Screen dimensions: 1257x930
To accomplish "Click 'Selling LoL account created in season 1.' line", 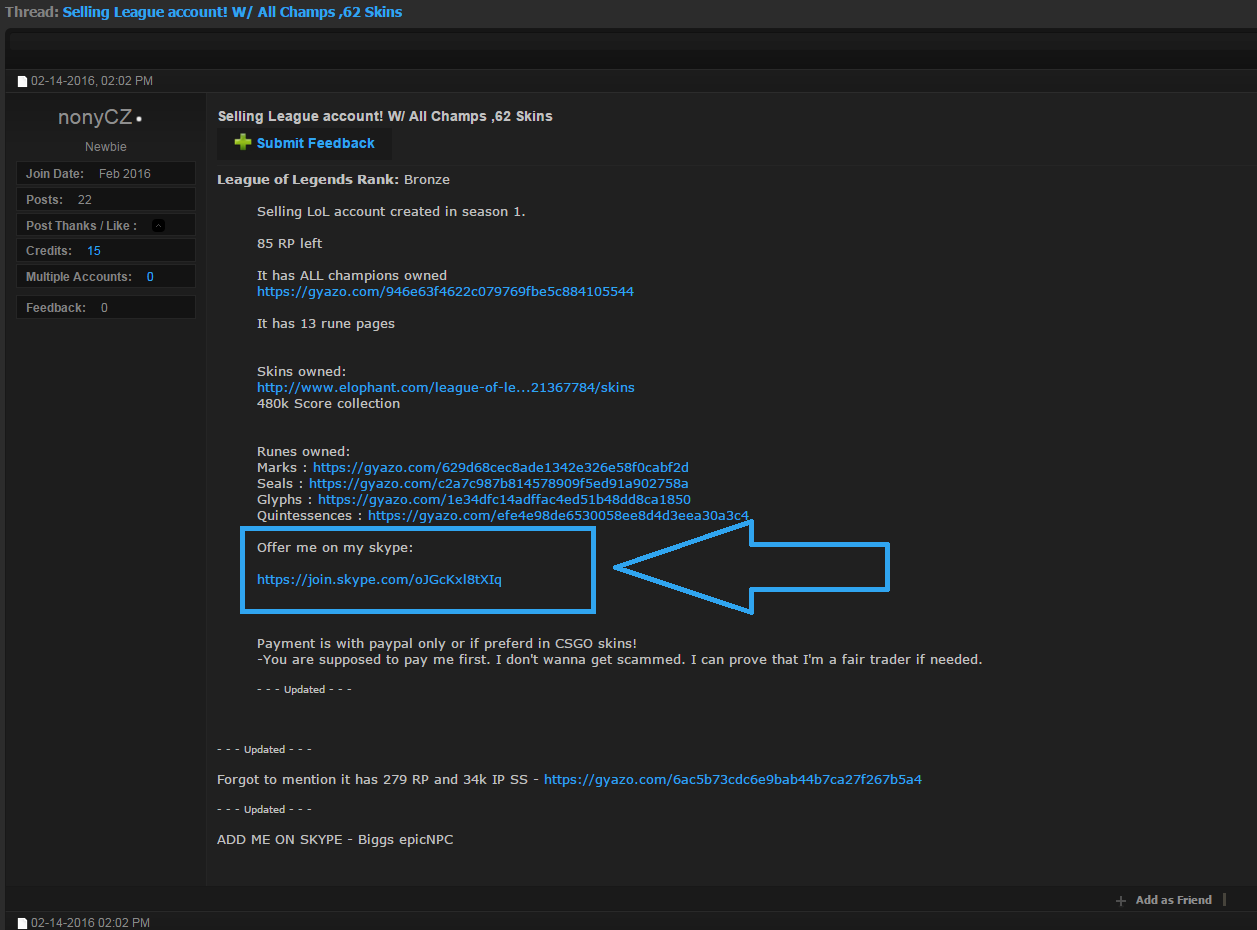I will (391, 212).
